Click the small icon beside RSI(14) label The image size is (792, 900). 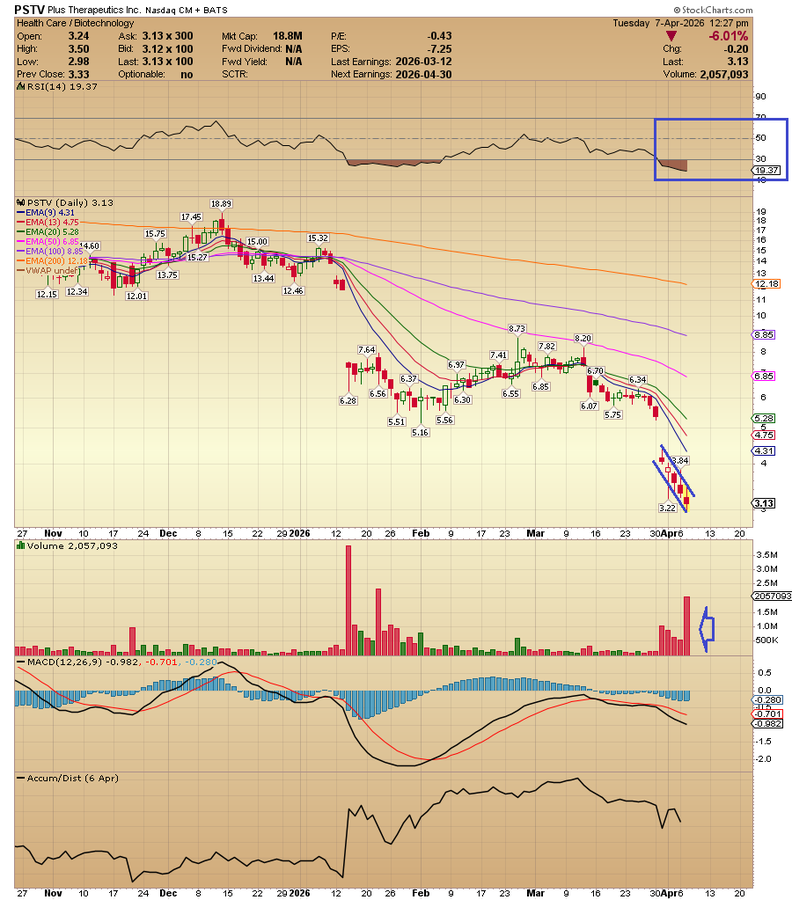click(x=20, y=87)
